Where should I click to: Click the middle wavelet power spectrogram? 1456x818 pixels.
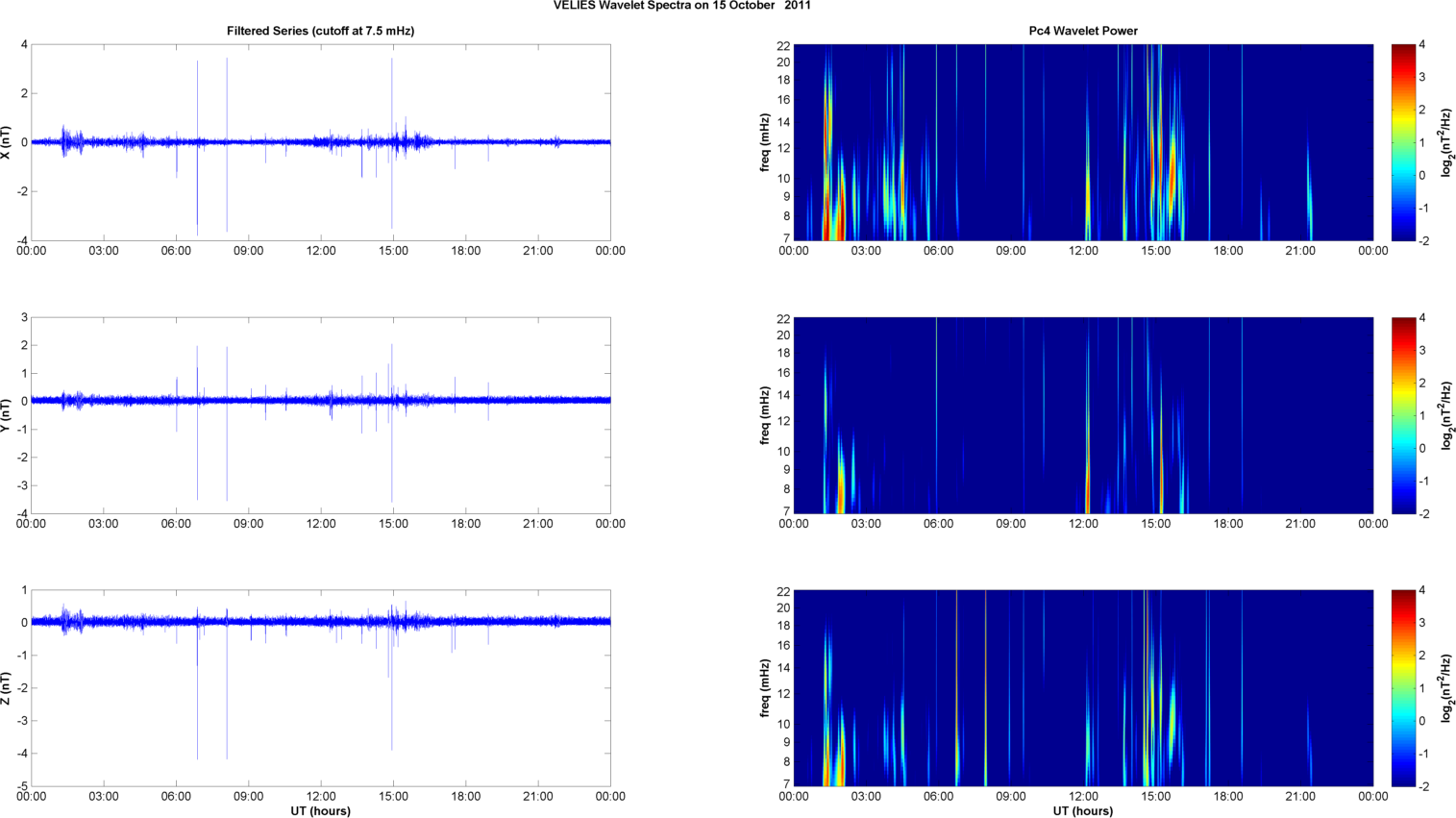click(x=1082, y=415)
